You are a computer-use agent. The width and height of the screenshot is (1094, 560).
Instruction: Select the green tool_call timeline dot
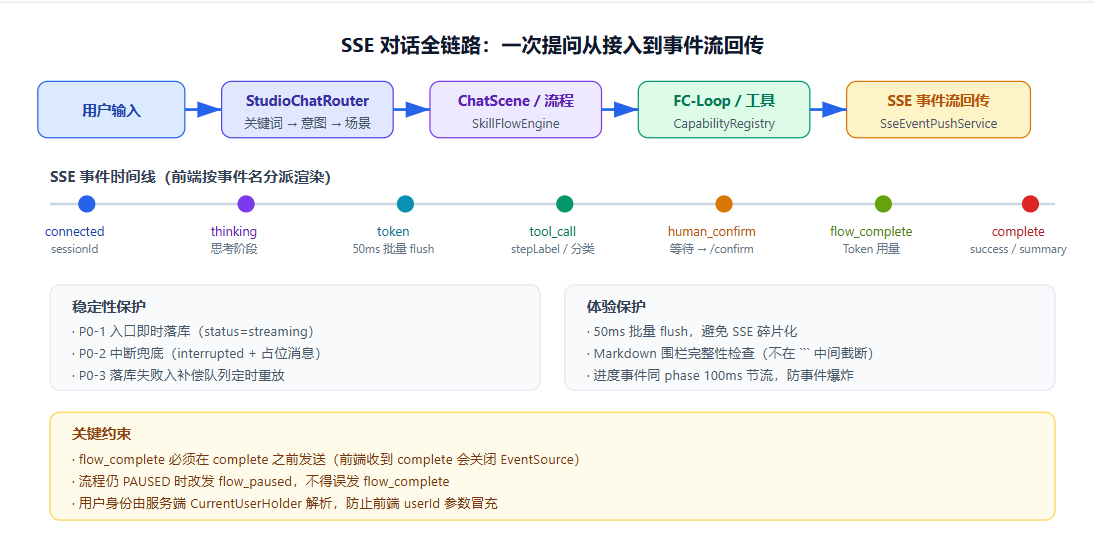pyautogui.click(x=564, y=204)
